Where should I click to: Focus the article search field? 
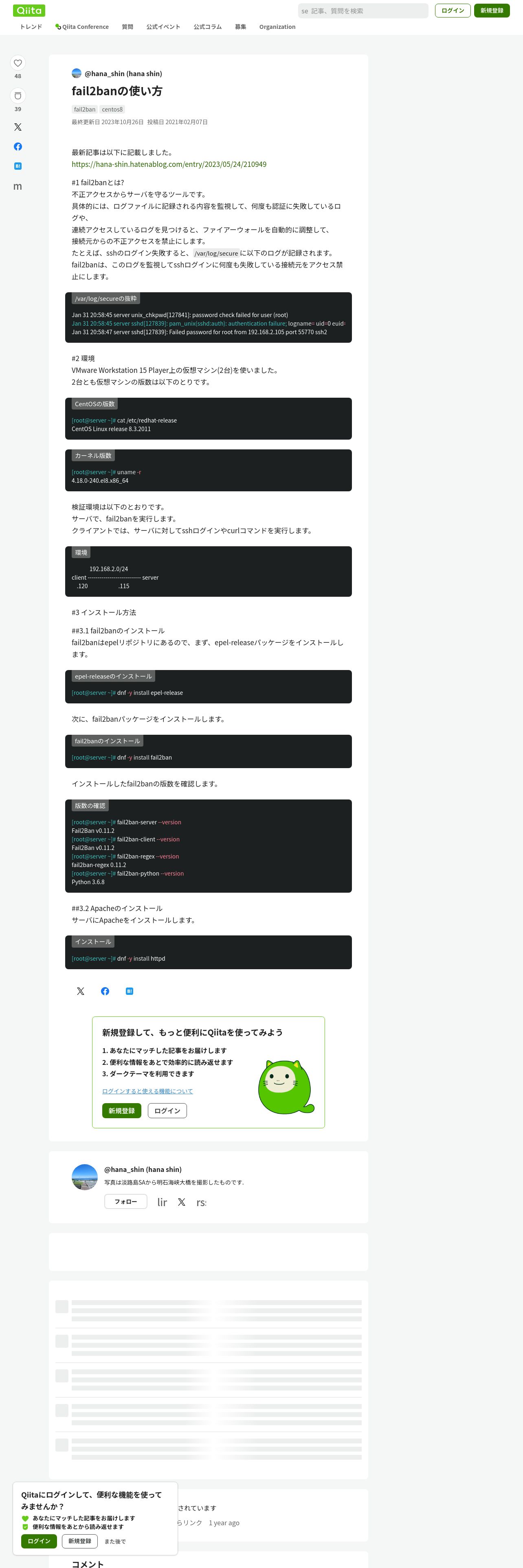363,10
